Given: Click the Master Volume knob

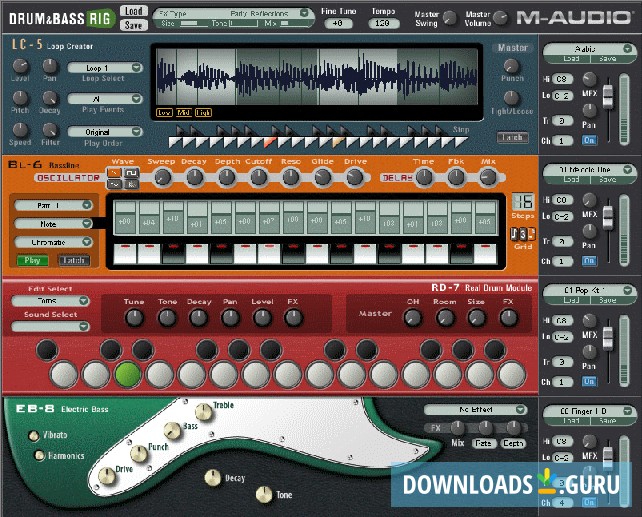Looking at the screenshot, I should pyautogui.click(x=500, y=18).
